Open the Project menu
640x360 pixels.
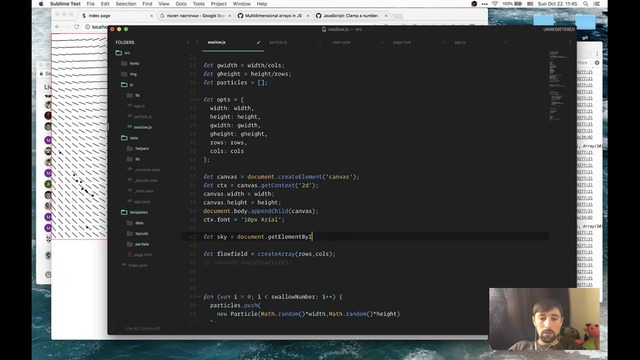point(218,4)
